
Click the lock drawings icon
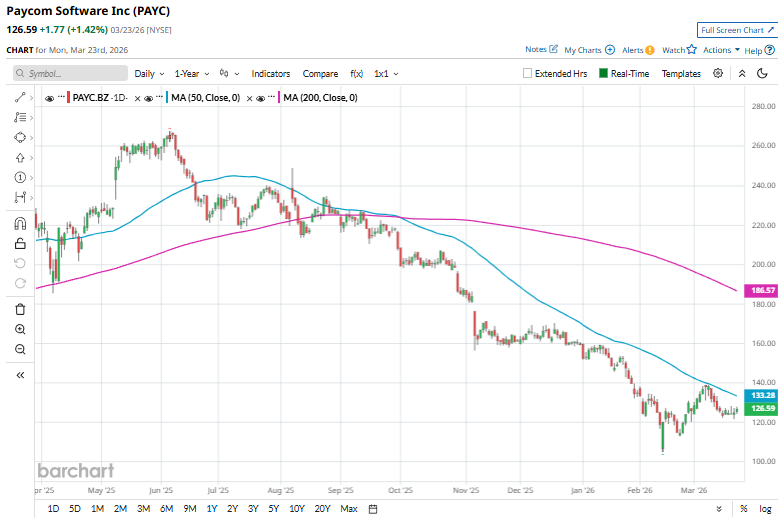20,243
